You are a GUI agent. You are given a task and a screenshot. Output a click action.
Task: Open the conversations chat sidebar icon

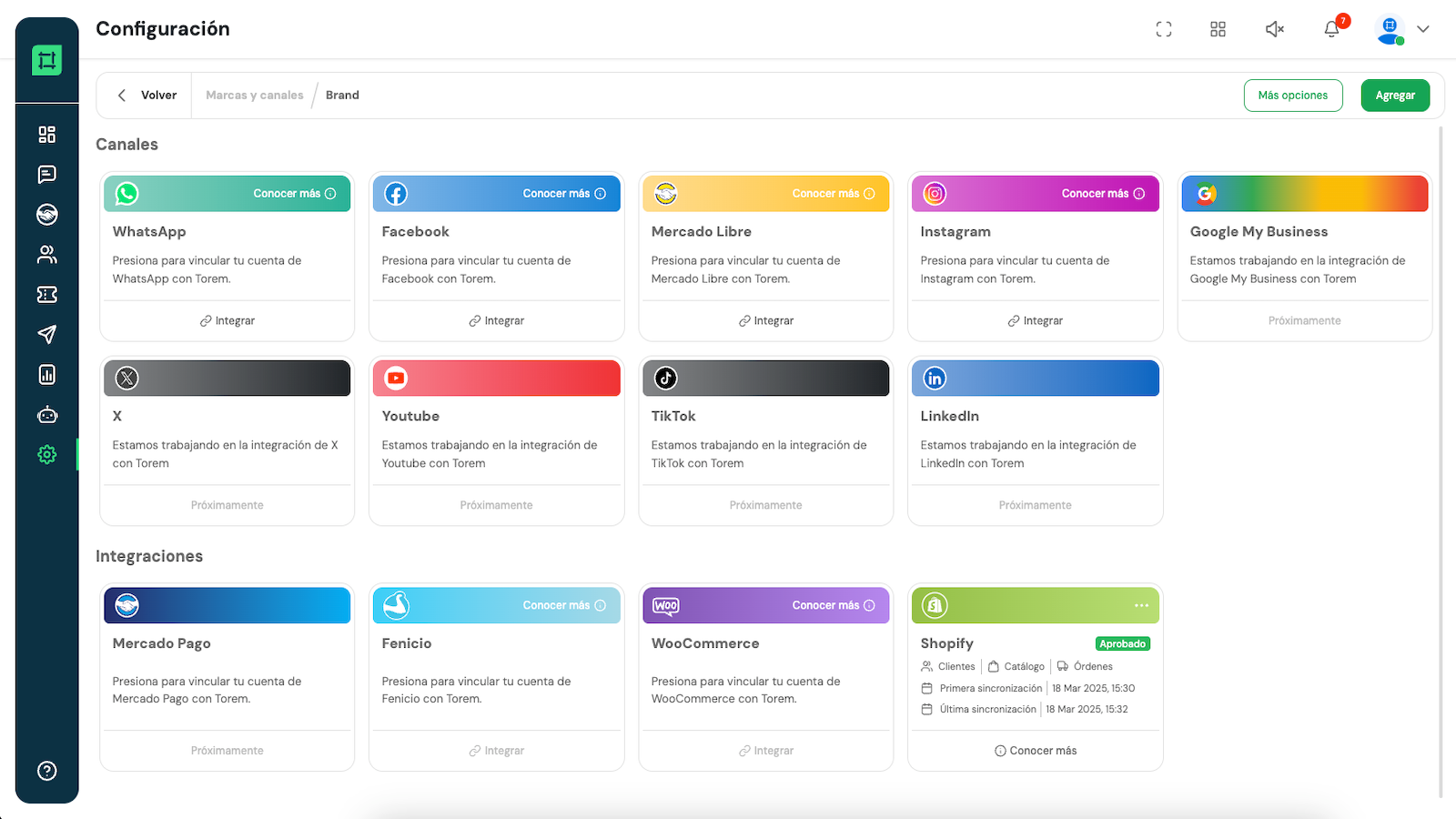[47, 175]
